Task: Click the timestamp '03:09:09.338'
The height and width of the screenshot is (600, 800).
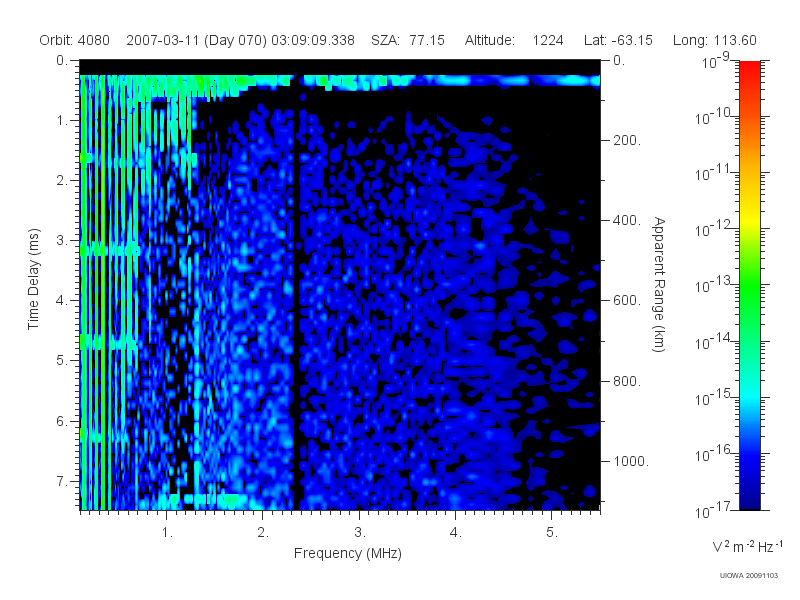Action: [313, 40]
